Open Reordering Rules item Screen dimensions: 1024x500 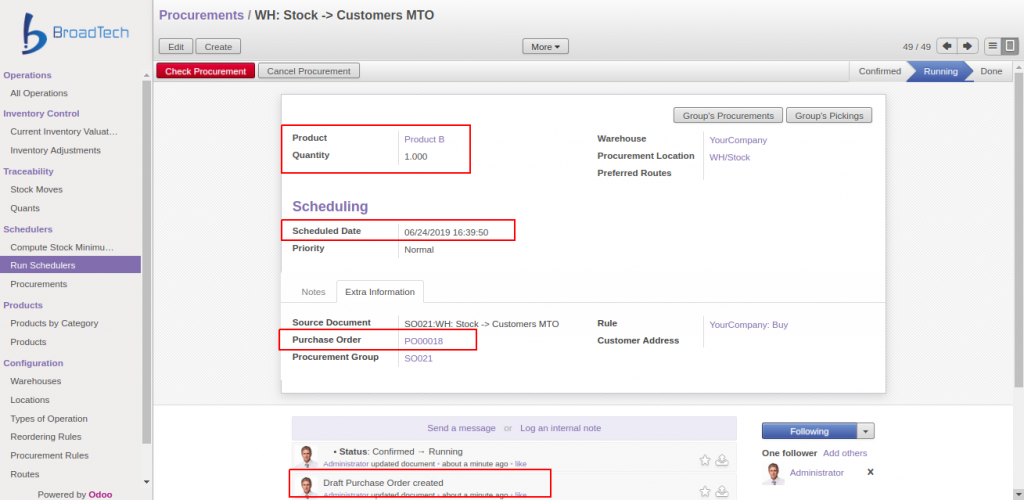[46, 437]
